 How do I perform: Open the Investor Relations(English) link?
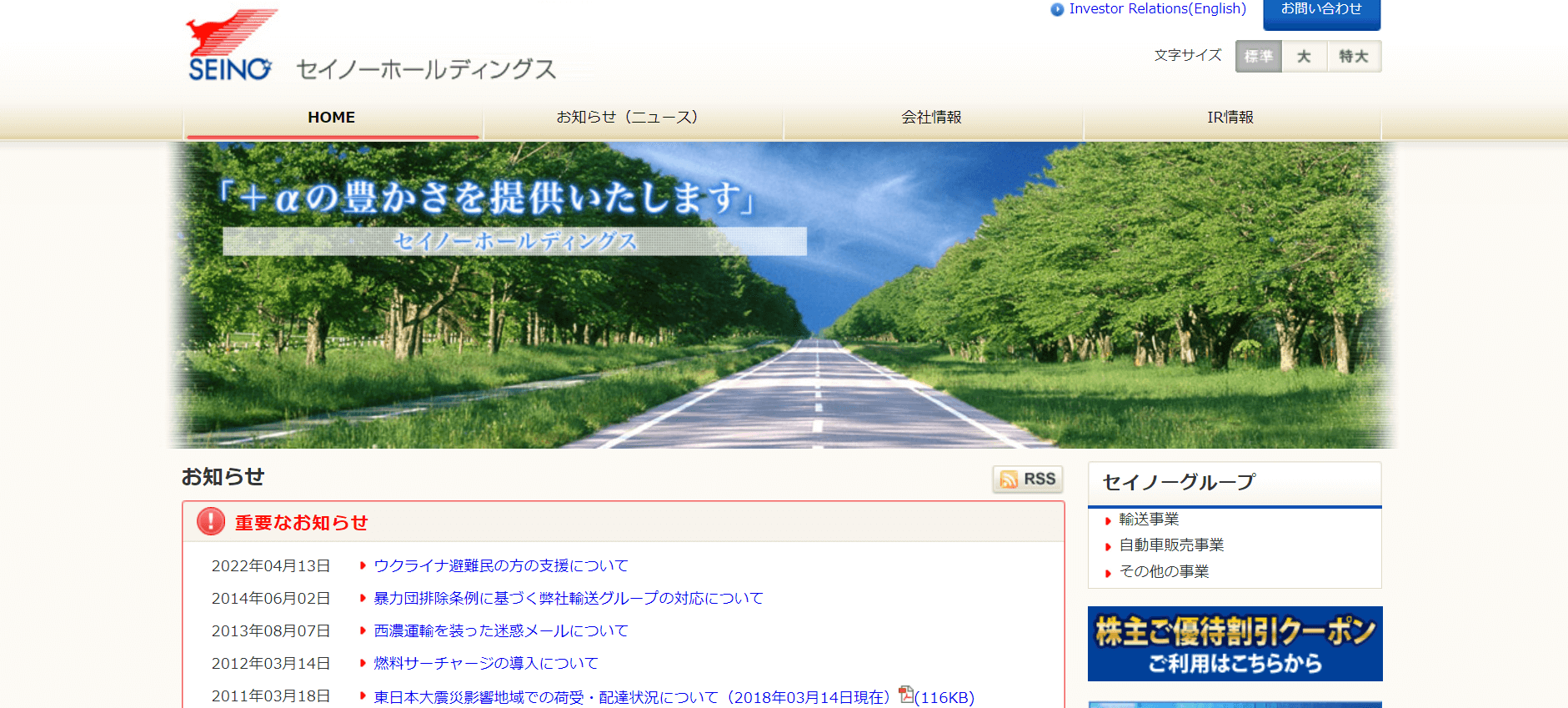click(x=1157, y=8)
